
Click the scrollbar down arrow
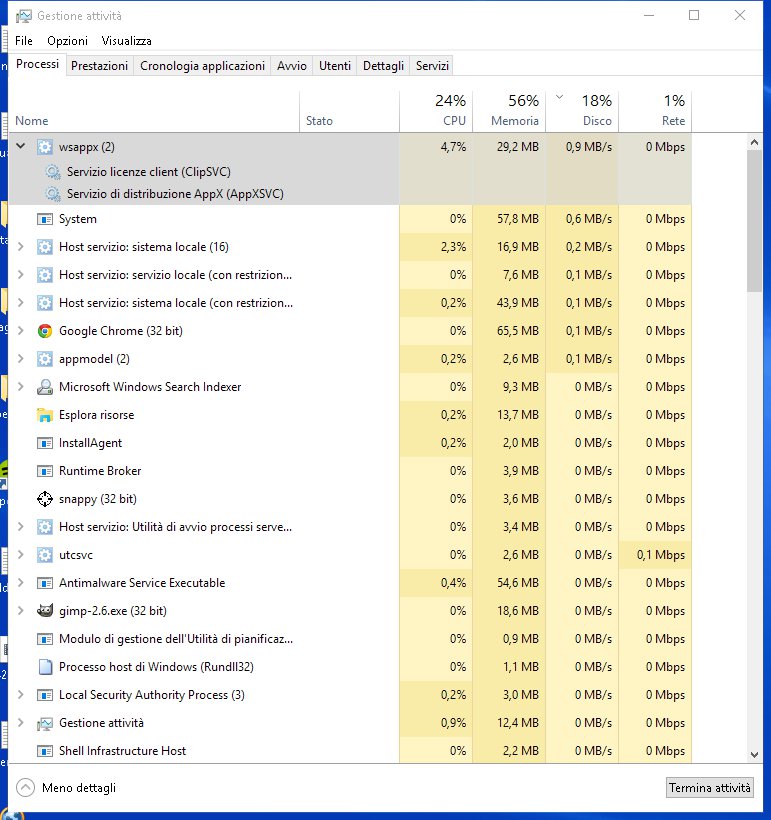tap(754, 755)
